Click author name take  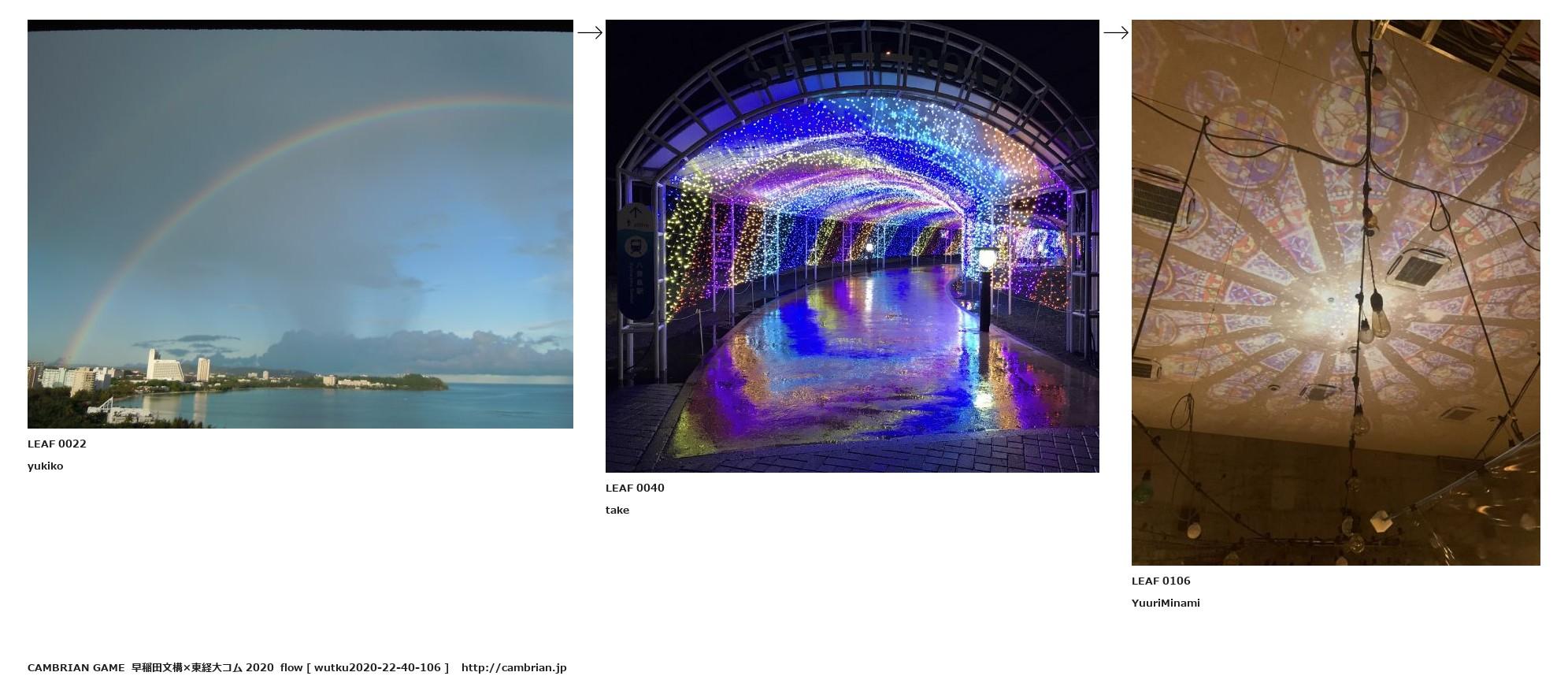pyautogui.click(x=617, y=510)
